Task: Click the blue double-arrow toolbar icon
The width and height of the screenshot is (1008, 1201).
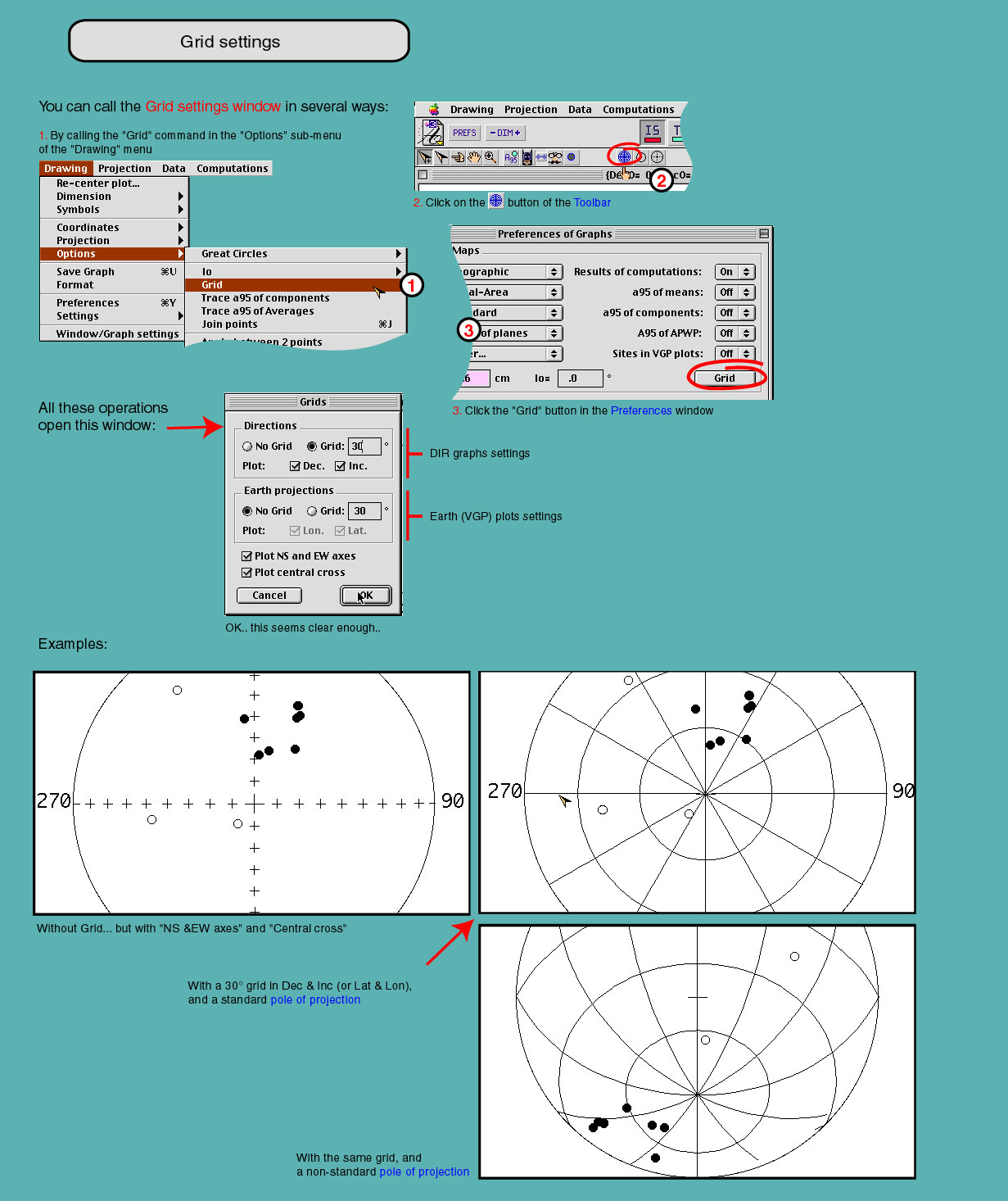Action: tap(541, 157)
